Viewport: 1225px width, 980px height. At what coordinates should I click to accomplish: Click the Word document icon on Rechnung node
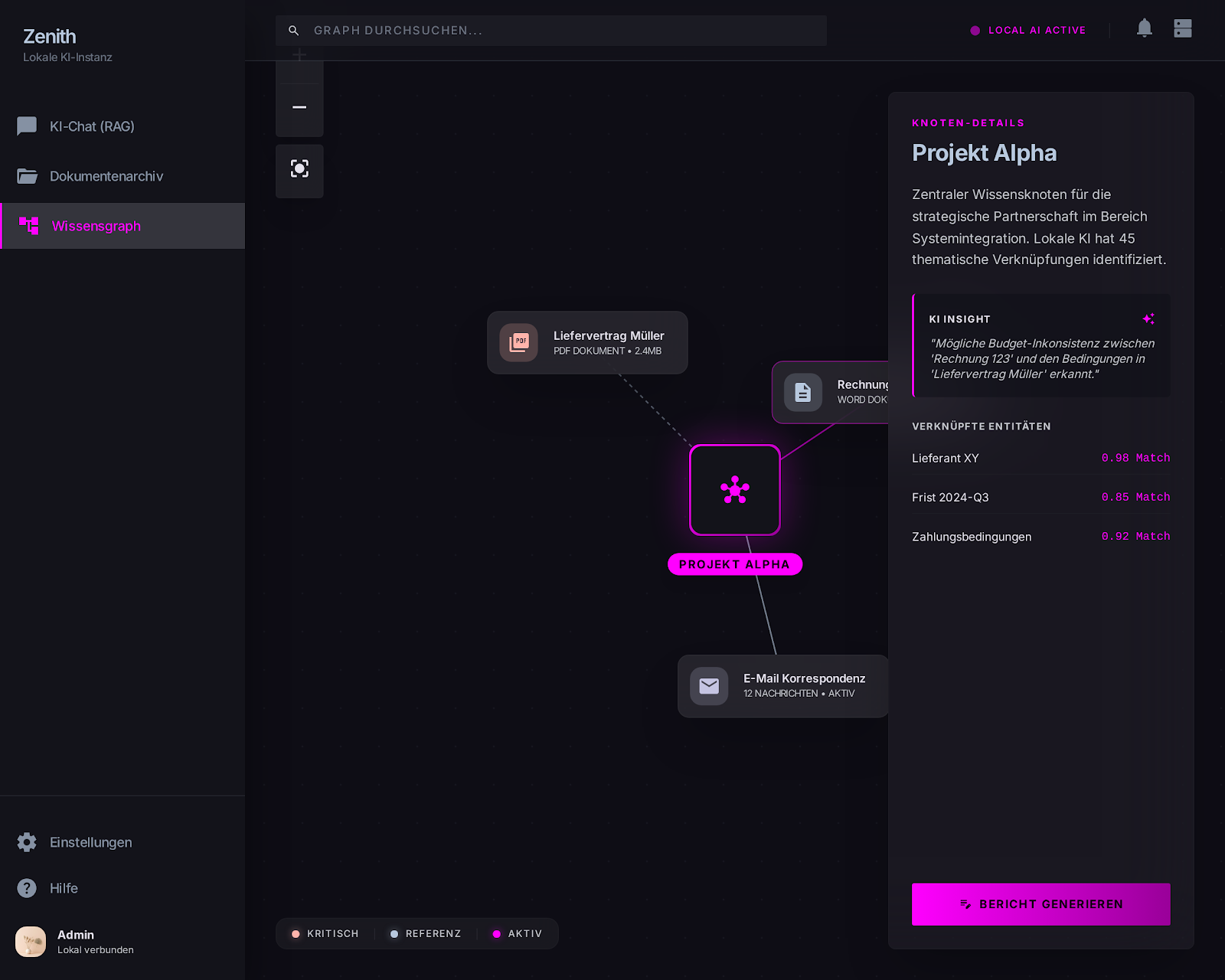coord(802,392)
